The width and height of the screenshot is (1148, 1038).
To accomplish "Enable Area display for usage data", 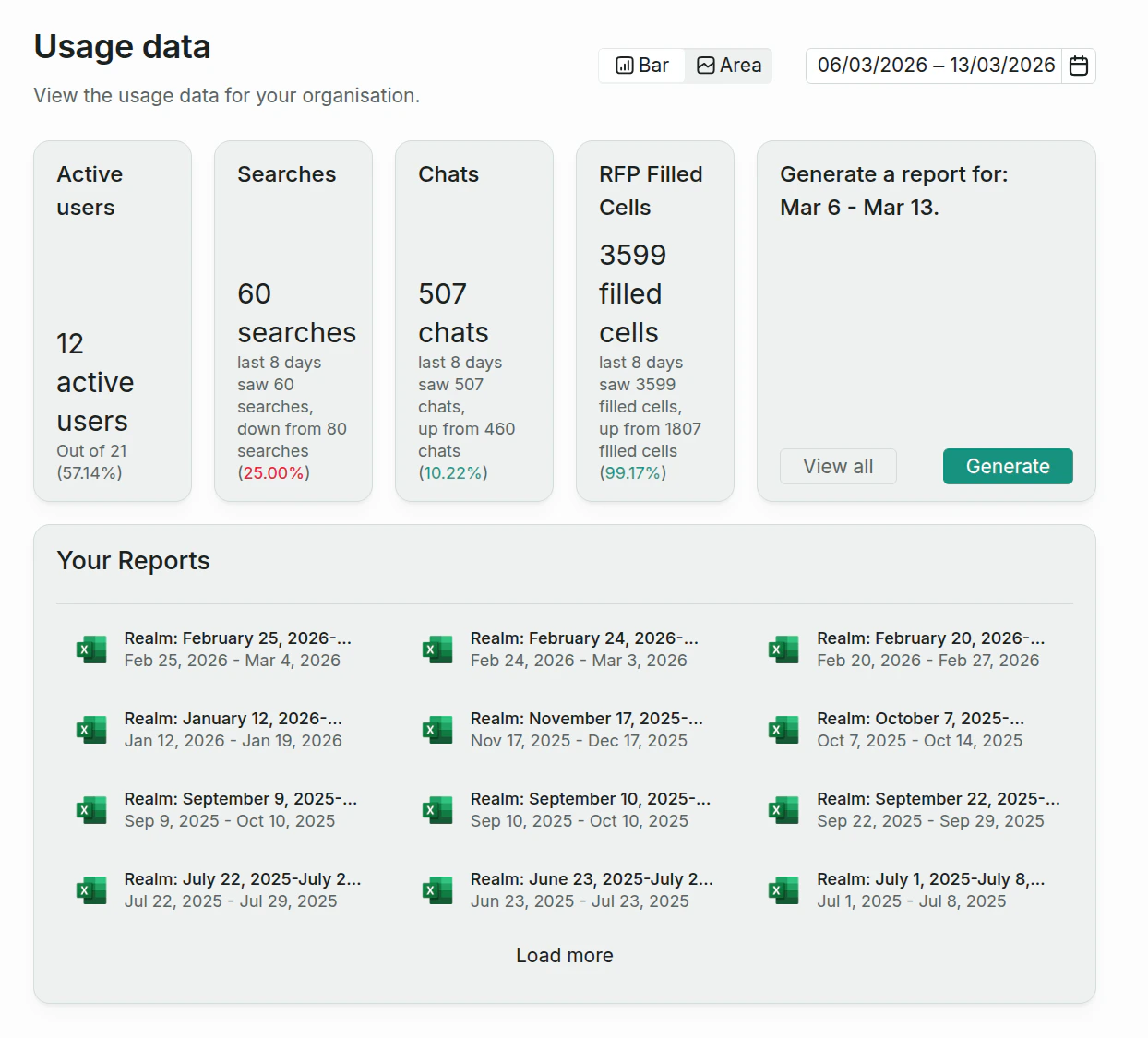I will pos(728,66).
